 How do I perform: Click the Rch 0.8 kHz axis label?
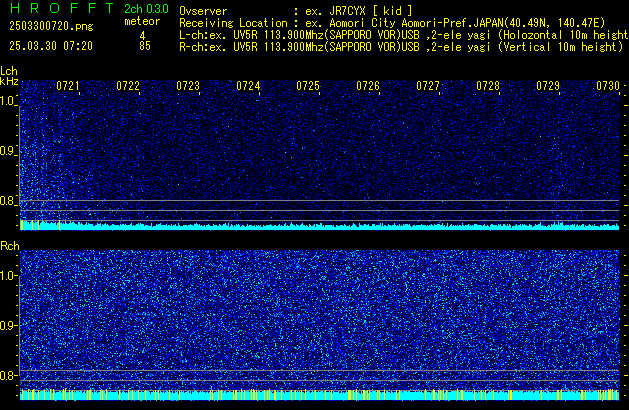[x=8, y=375]
